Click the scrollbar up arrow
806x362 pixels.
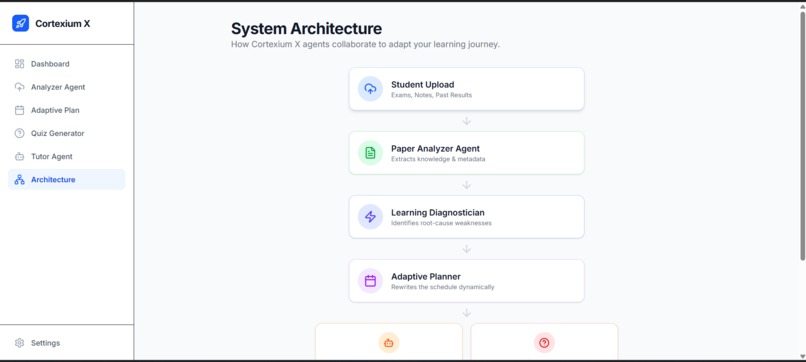click(802, 6)
